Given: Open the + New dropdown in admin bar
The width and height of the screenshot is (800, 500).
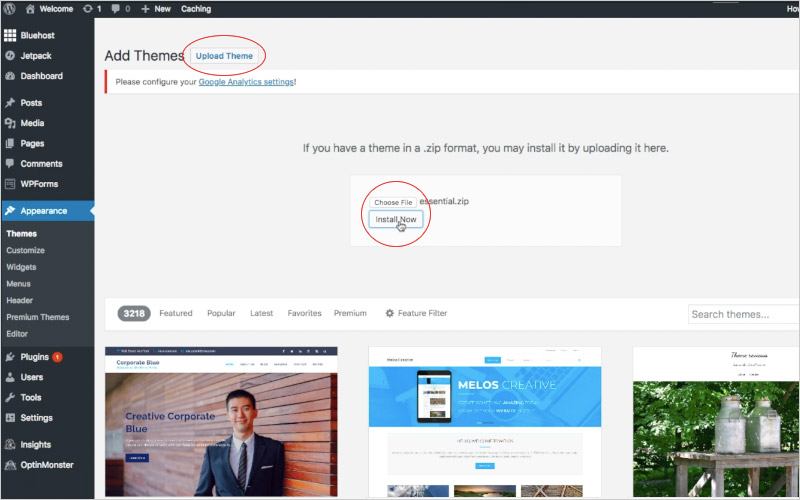Looking at the screenshot, I should [x=156, y=9].
